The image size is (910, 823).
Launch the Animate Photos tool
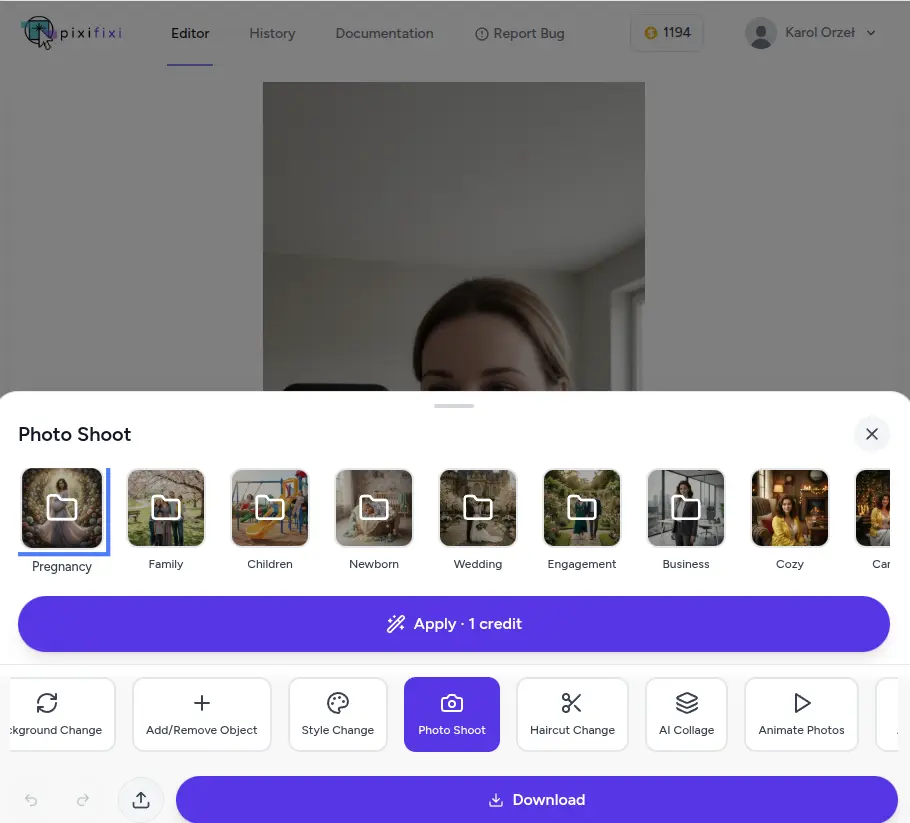[801, 714]
